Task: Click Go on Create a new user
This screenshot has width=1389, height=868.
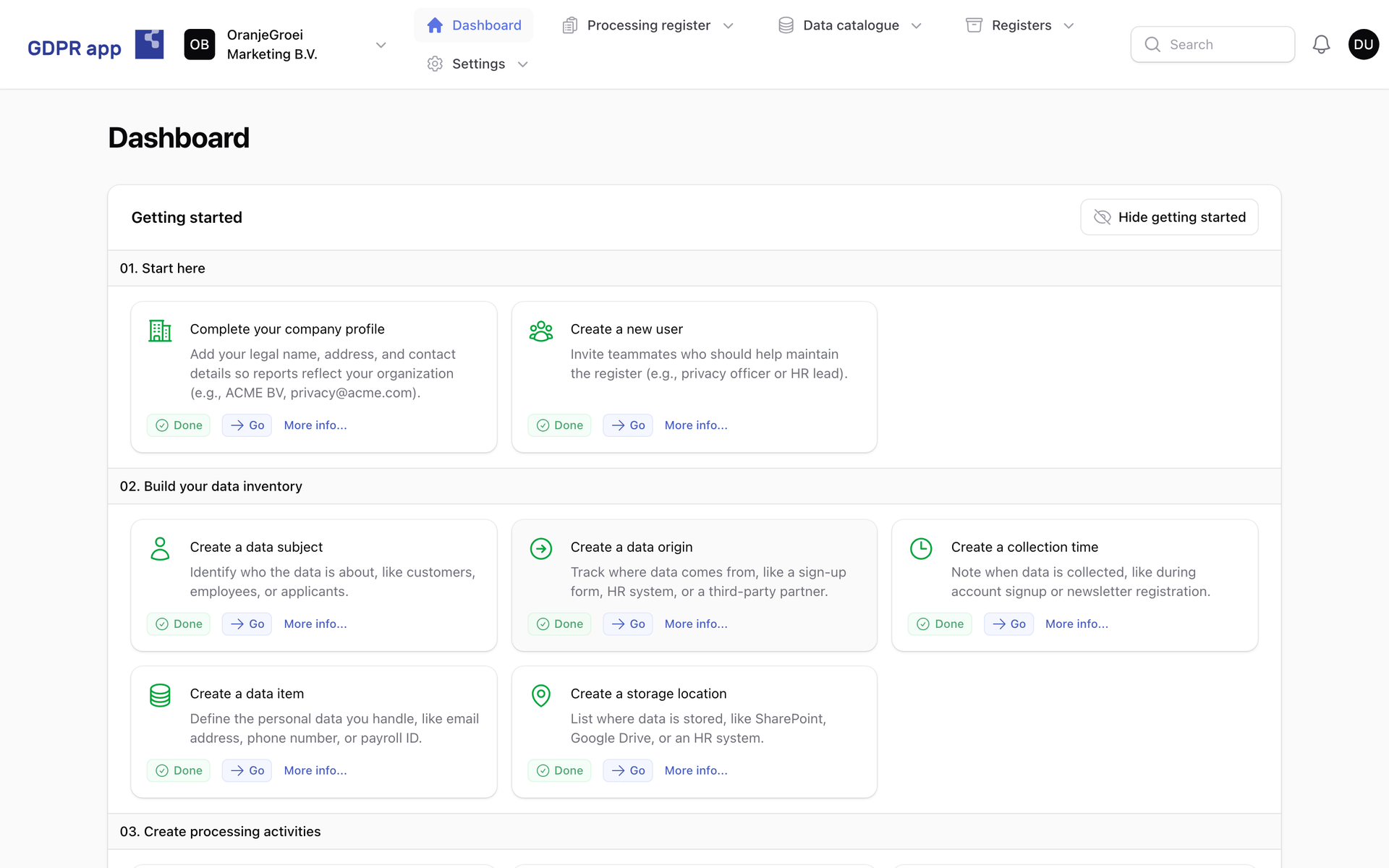Action: 627,425
